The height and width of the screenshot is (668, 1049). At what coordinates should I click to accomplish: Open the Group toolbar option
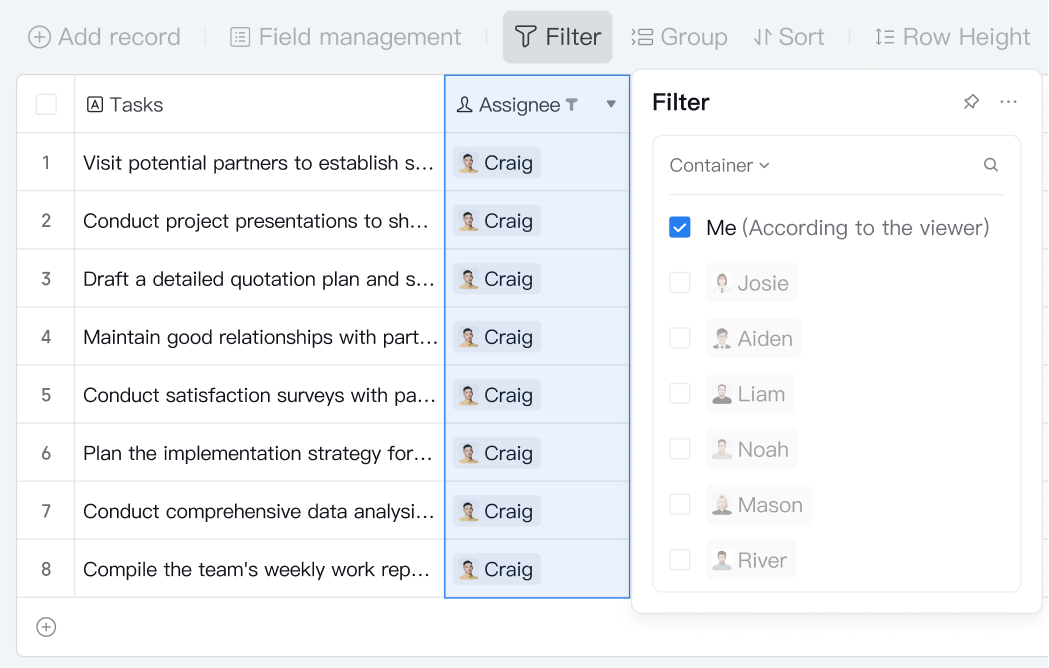[679, 37]
